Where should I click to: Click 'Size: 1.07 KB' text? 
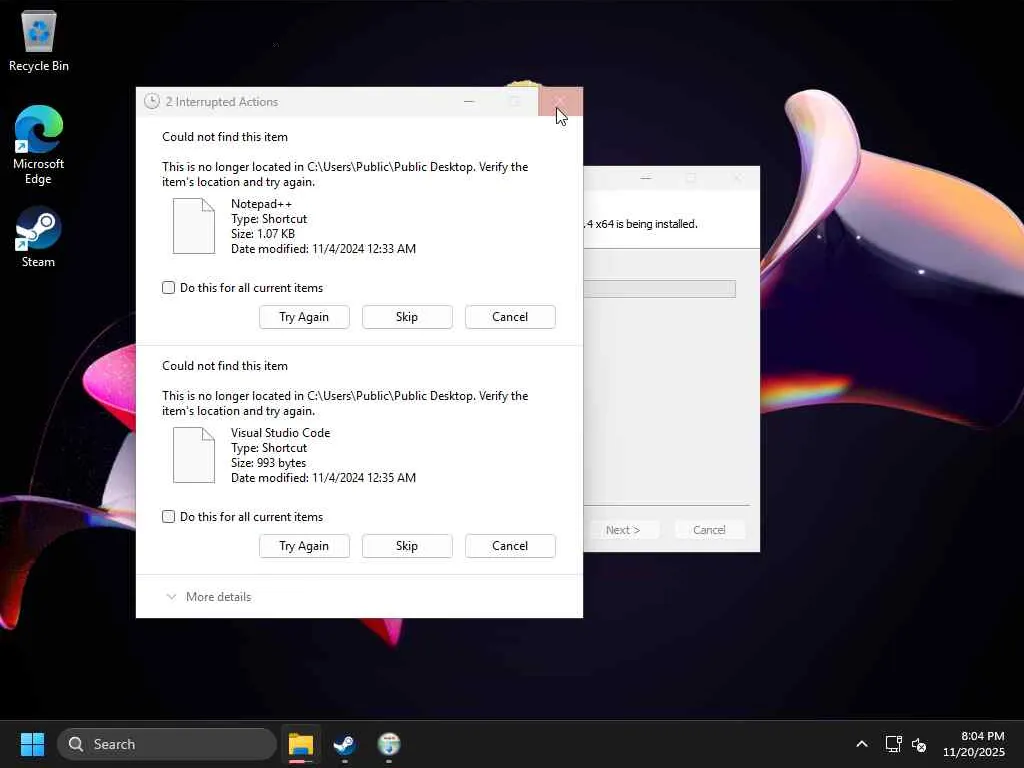tap(263, 234)
